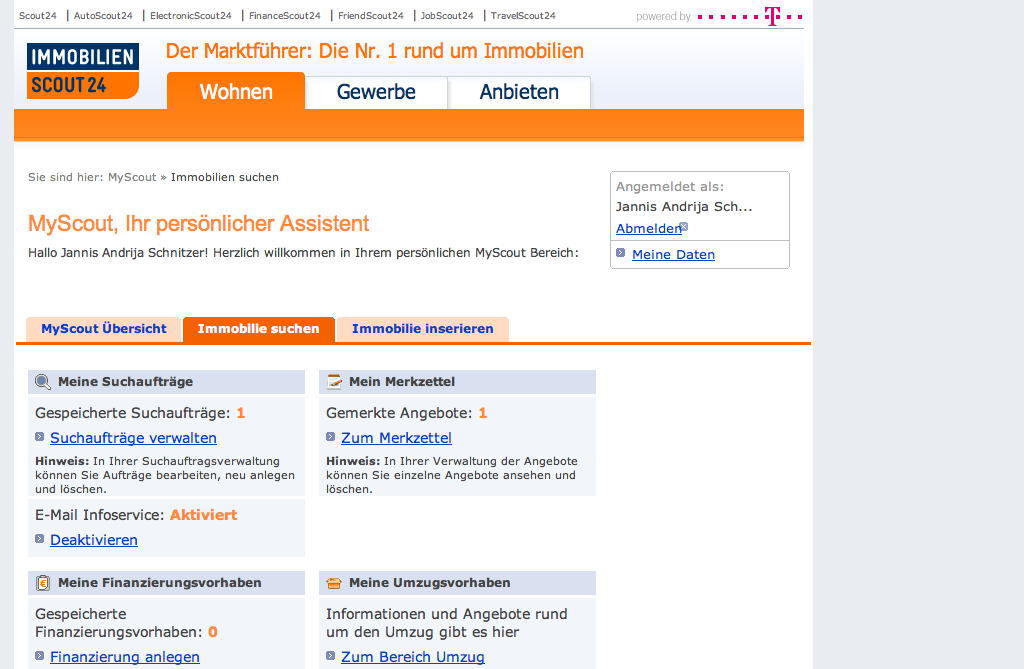The height and width of the screenshot is (669, 1024).
Task: Click the Finanzierung anlegen link
Action: pos(125,657)
